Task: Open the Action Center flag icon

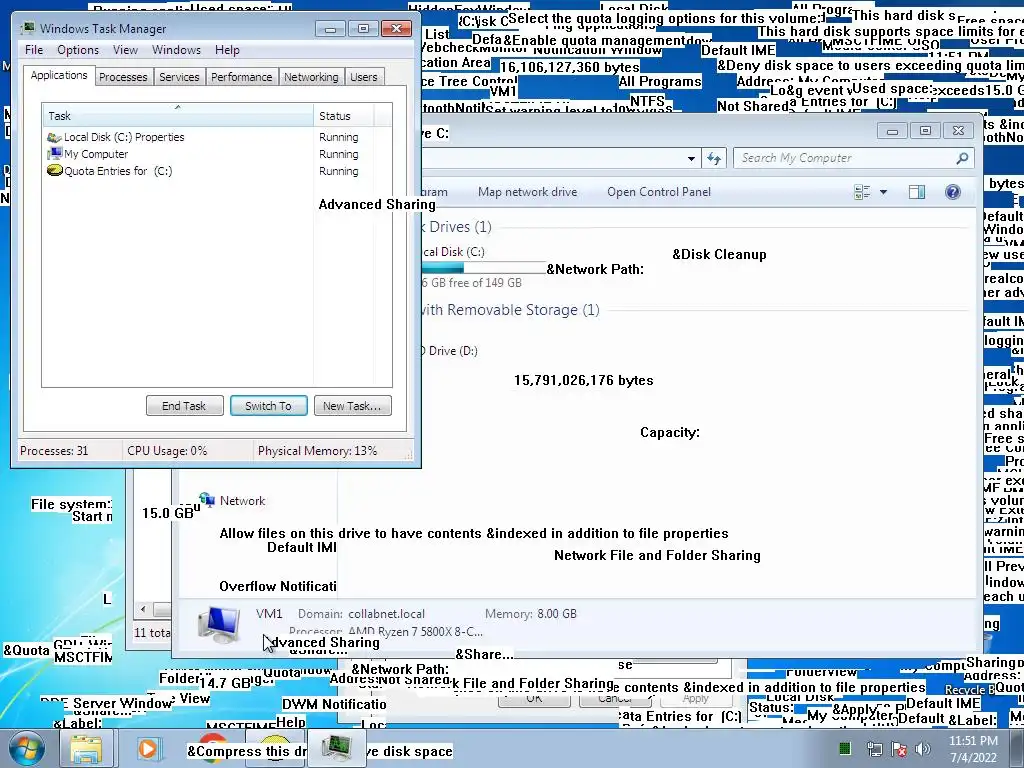Action: 899,748
